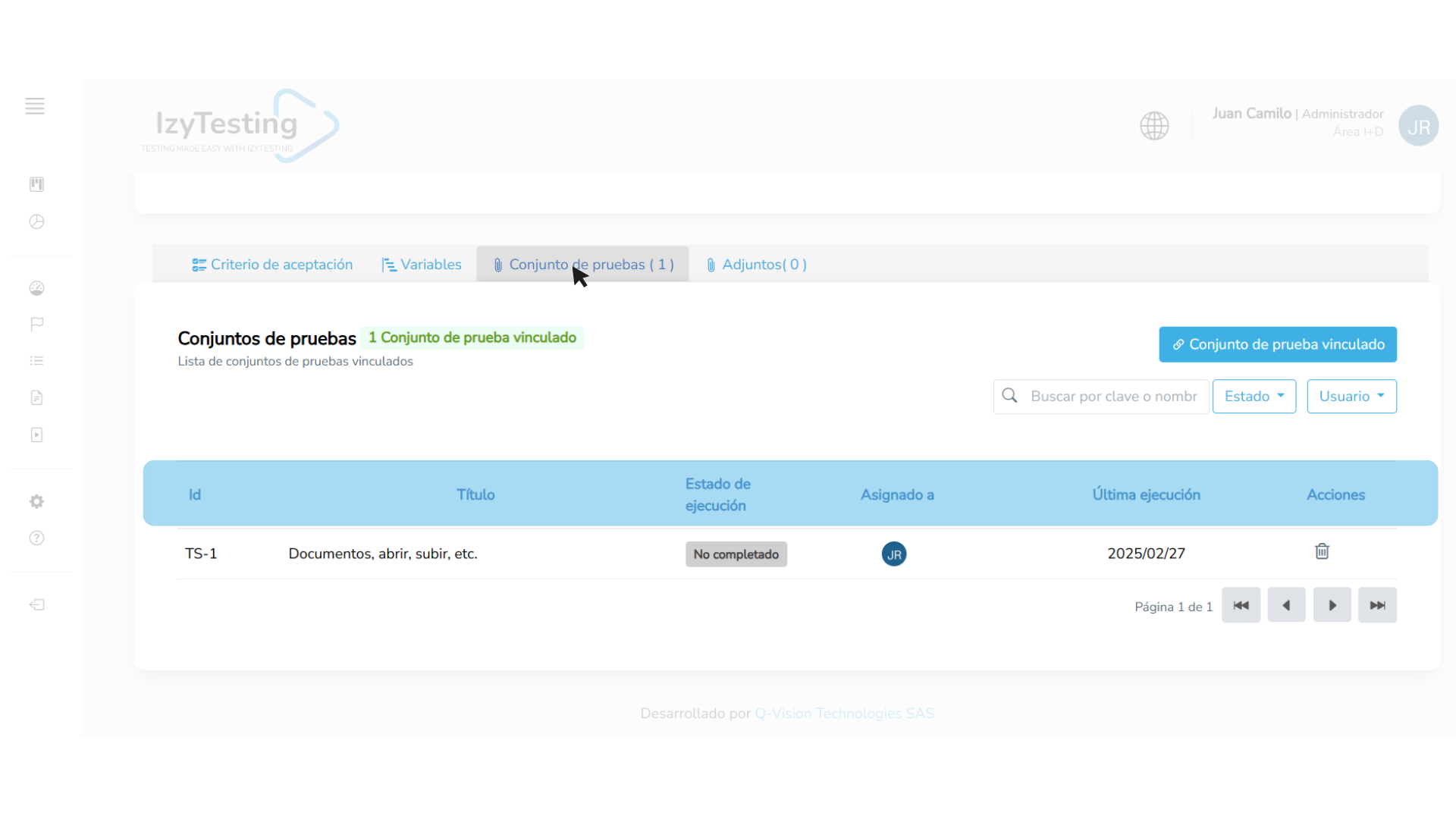Delete test set TS-1 with trash icon

tap(1322, 551)
